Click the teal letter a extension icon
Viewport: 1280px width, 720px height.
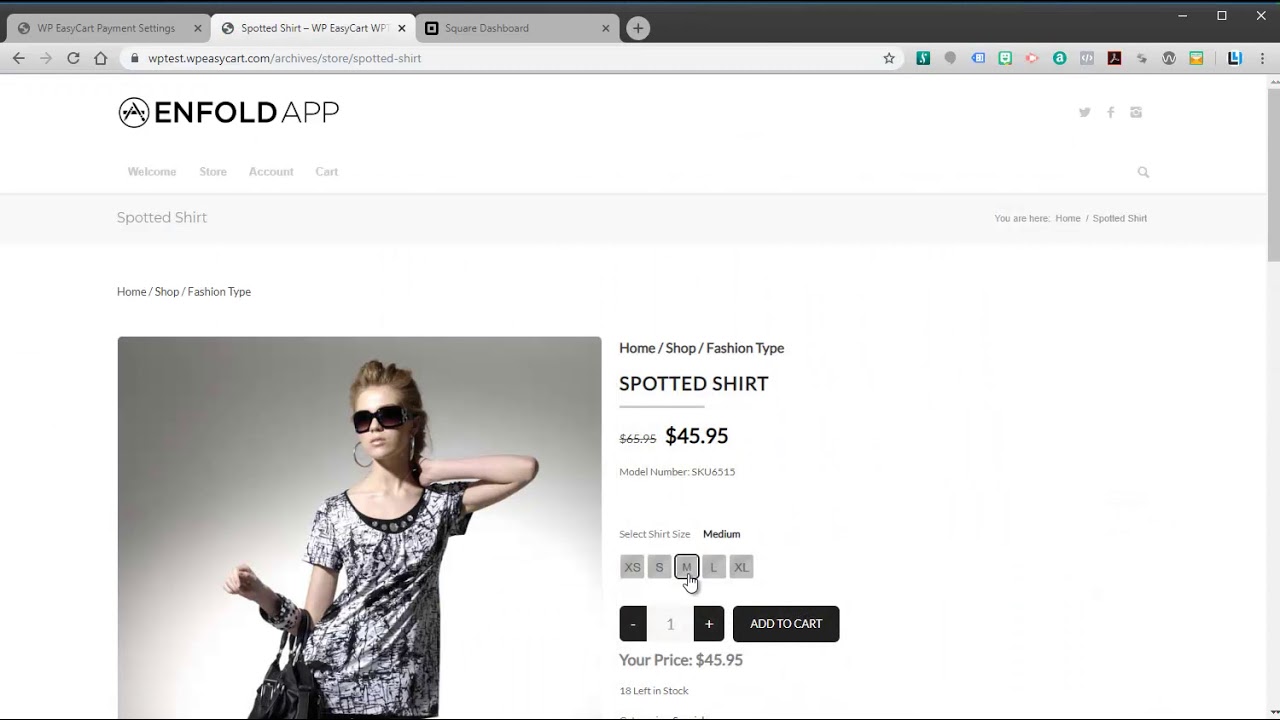point(1060,58)
